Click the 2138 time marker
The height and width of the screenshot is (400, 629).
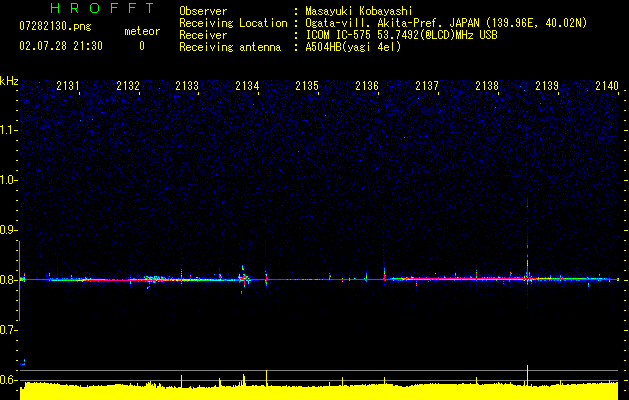487,86
